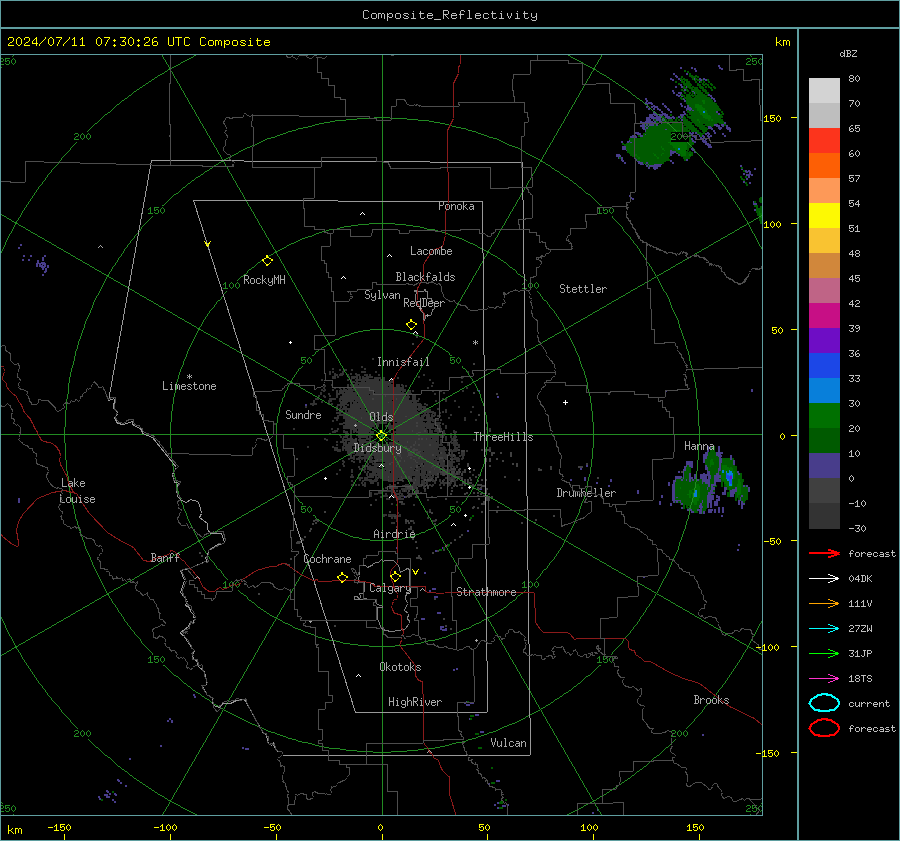
Task: Click the yellow radar-center diamond near Didsbury
Action: (x=381, y=436)
